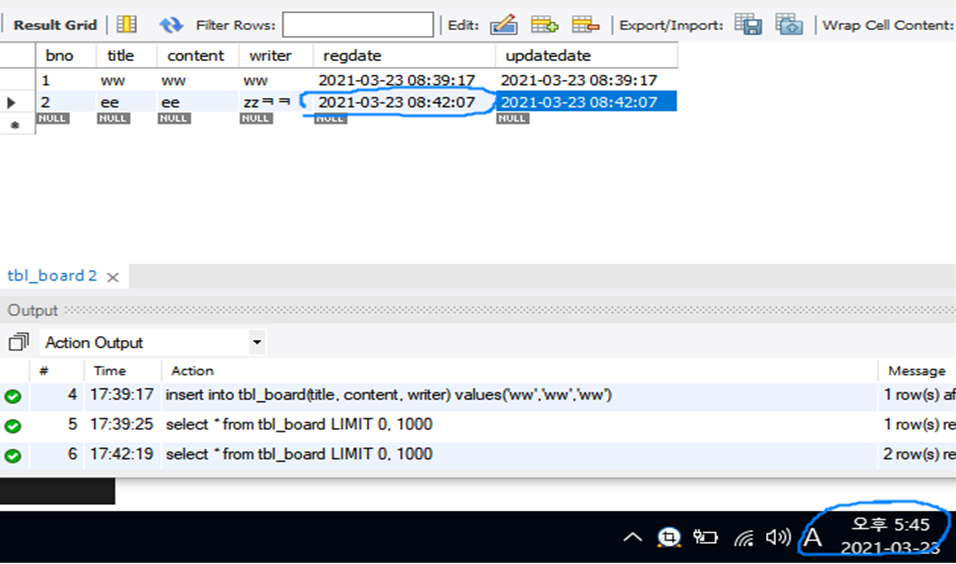Screen dimensions: 956x564
Task: Click the Result Grid form editor icon
Action: click(x=126, y=24)
